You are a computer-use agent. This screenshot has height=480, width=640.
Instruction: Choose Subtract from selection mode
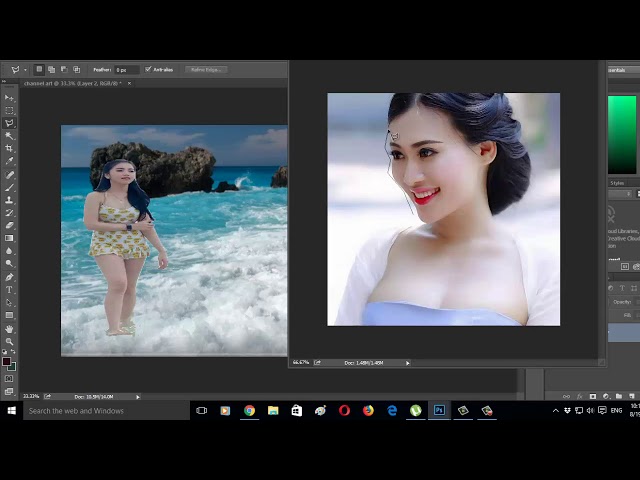(x=64, y=69)
